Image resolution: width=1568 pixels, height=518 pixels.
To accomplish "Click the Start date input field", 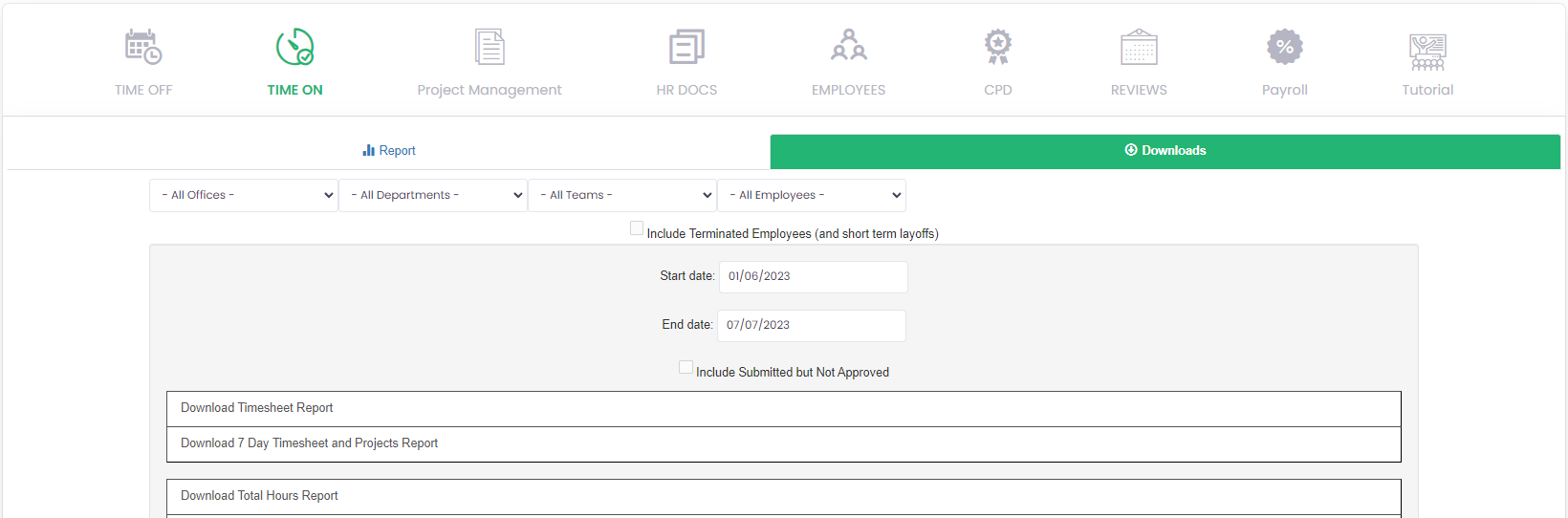I will pos(813,276).
